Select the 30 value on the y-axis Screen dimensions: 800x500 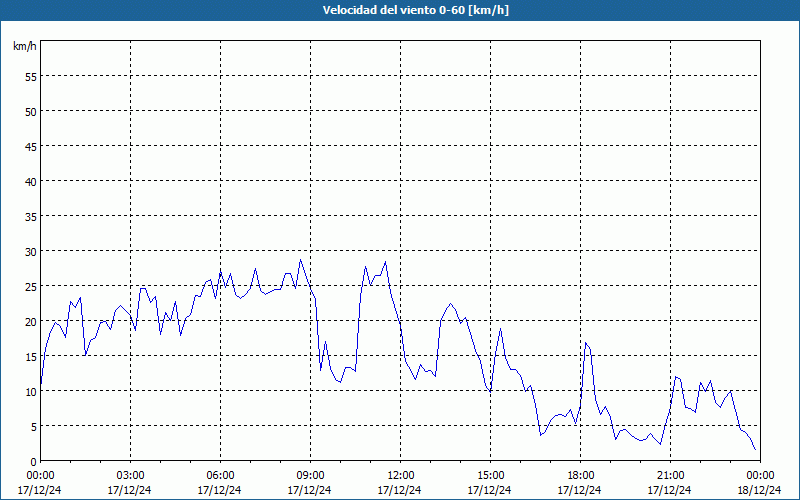coord(31,252)
